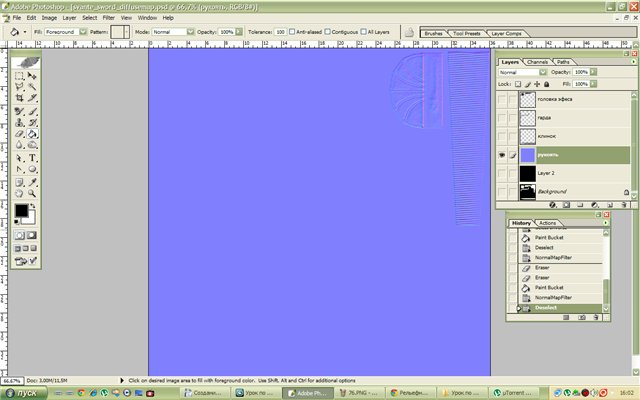
Task: Swap foreground and background colors
Action: 33,206
